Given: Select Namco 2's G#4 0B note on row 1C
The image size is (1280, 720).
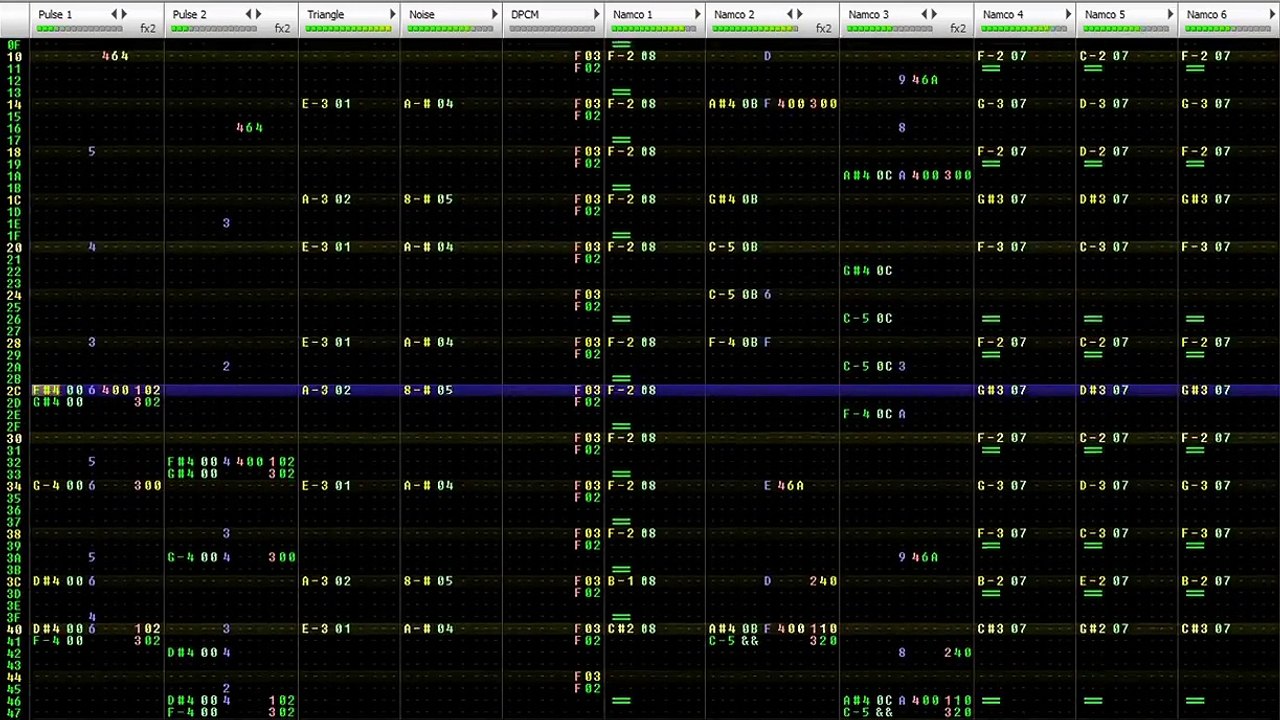Looking at the screenshot, I should pyautogui.click(x=734, y=199).
